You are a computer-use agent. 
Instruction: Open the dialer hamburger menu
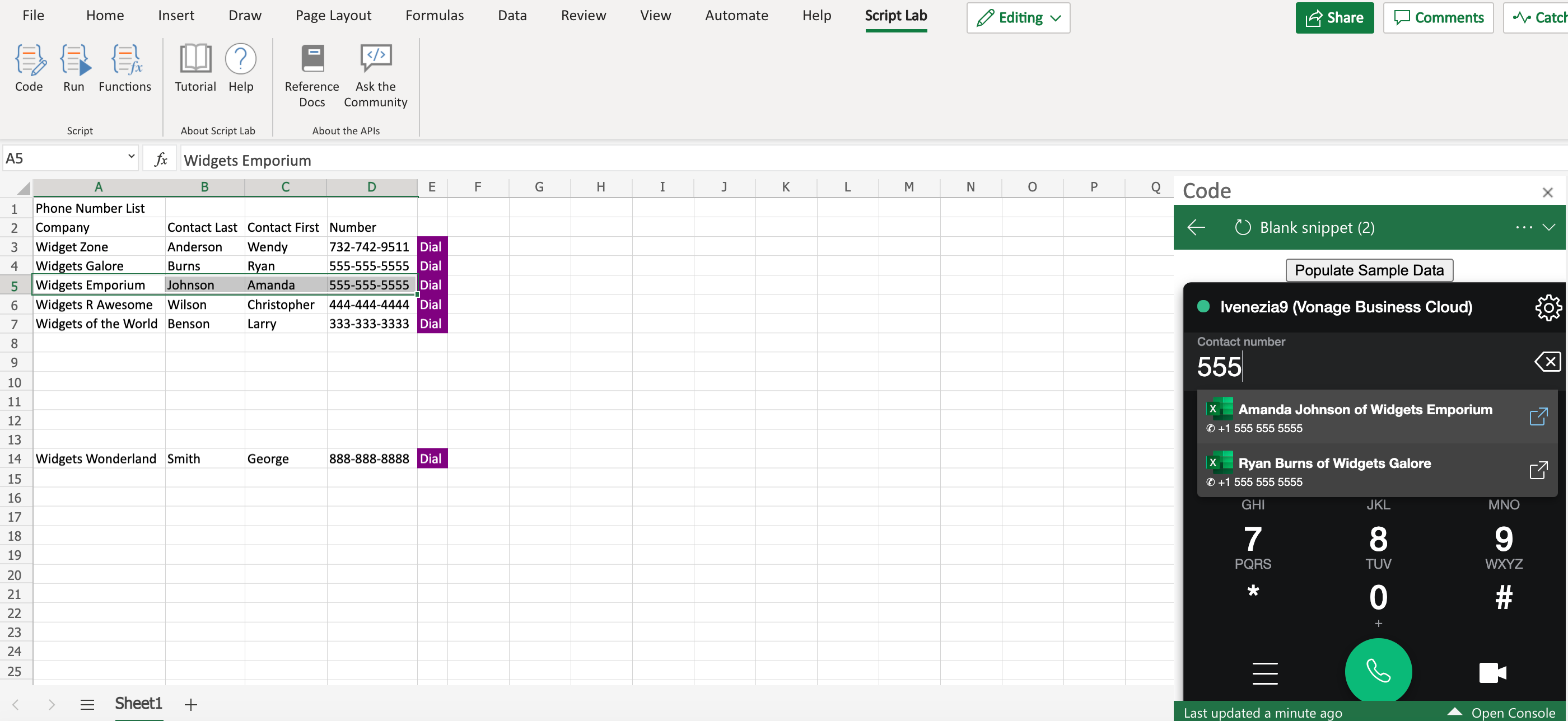pos(1265,673)
